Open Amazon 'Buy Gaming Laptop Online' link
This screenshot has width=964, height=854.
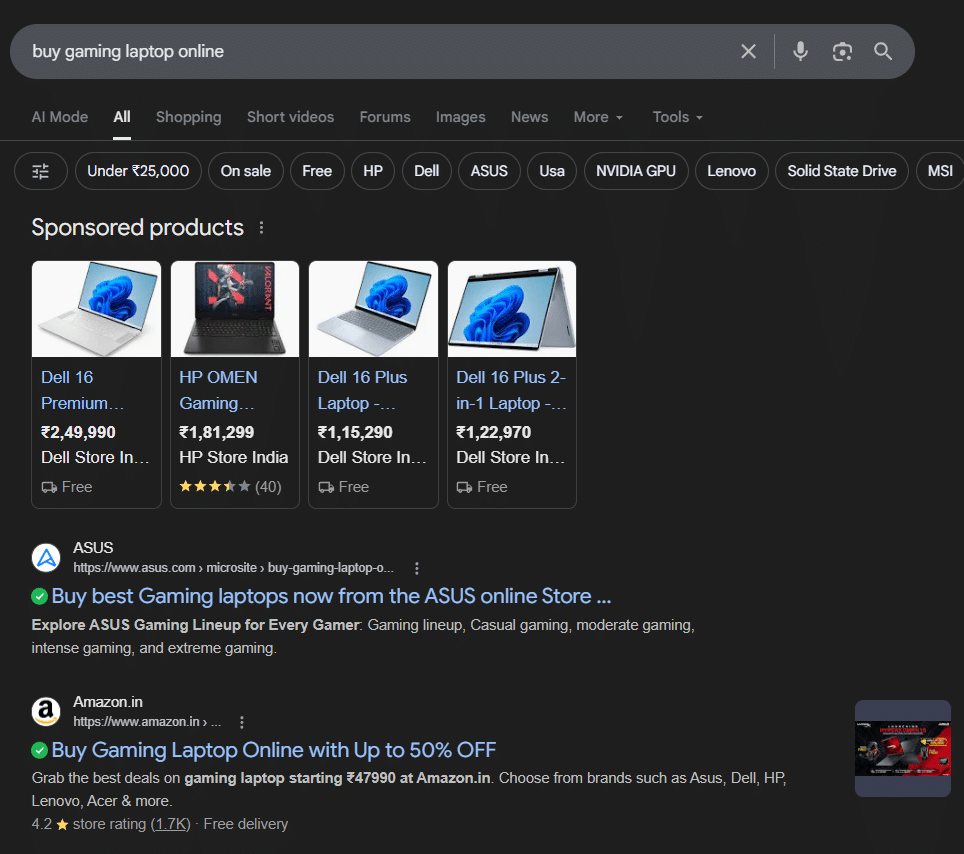point(273,750)
